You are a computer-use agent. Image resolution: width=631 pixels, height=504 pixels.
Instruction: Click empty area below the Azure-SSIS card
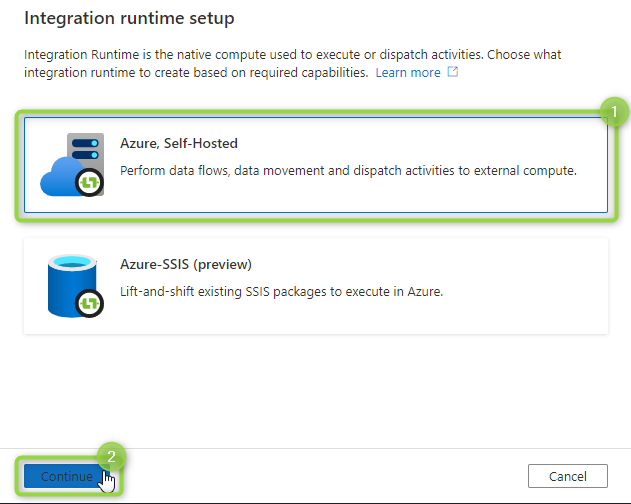point(316,390)
